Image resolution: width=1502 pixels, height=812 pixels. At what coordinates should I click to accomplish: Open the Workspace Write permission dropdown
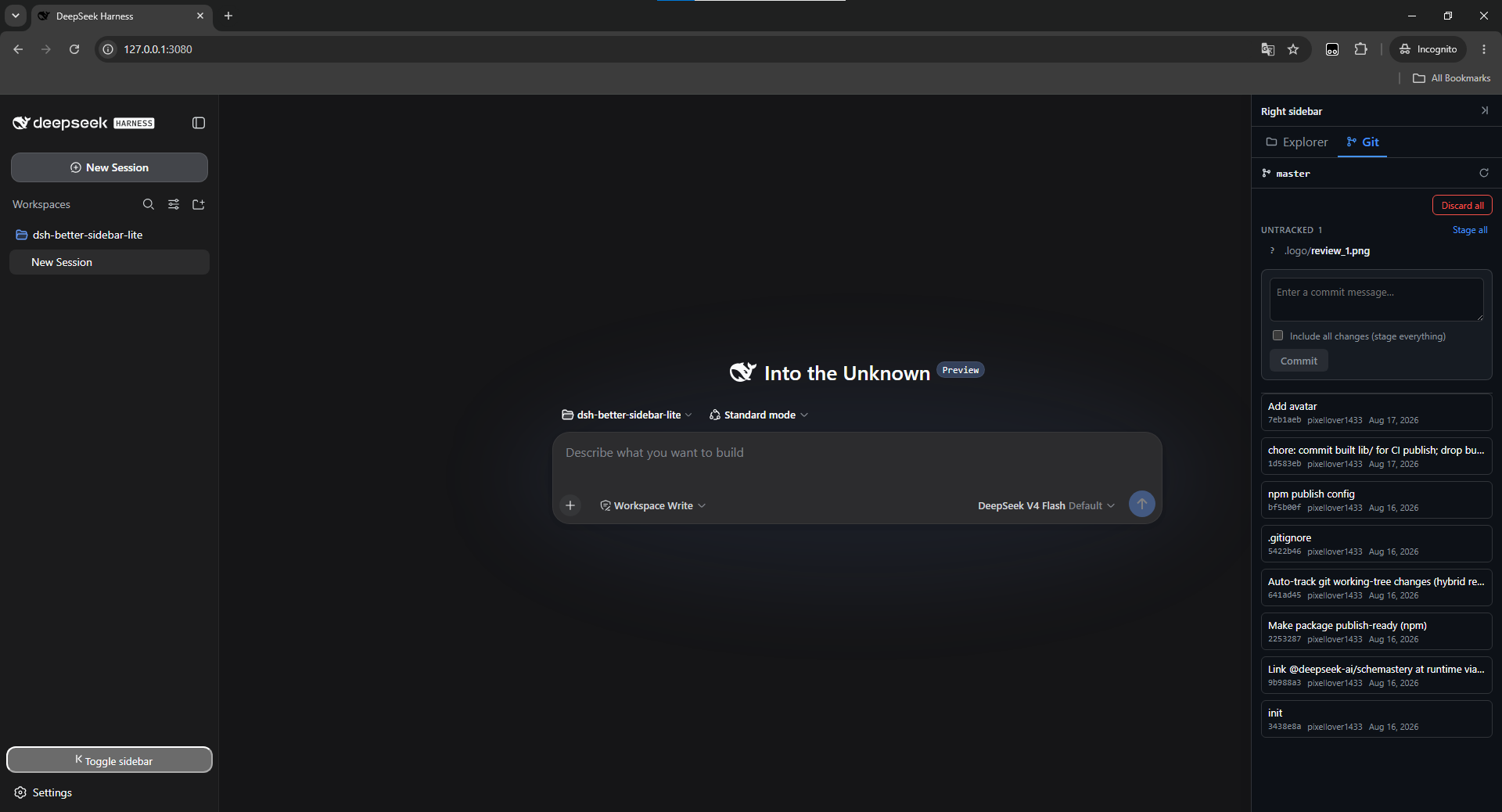(653, 505)
